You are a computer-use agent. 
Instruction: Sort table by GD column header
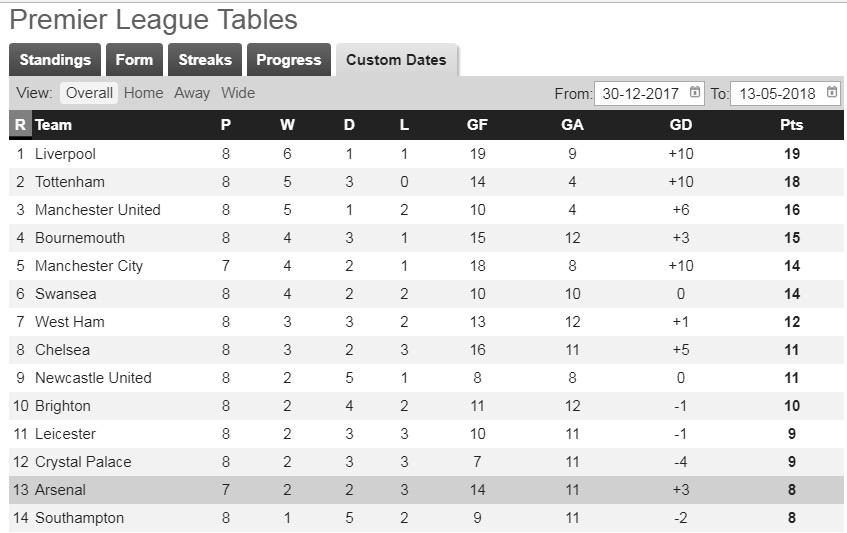click(x=681, y=125)
